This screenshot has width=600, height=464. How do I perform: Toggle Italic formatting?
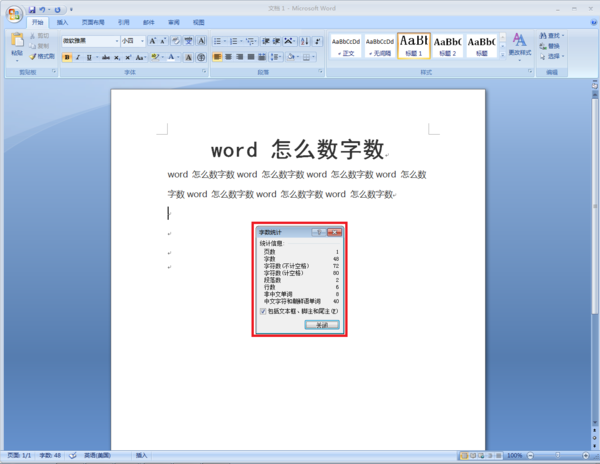click(x=78, y=57)
